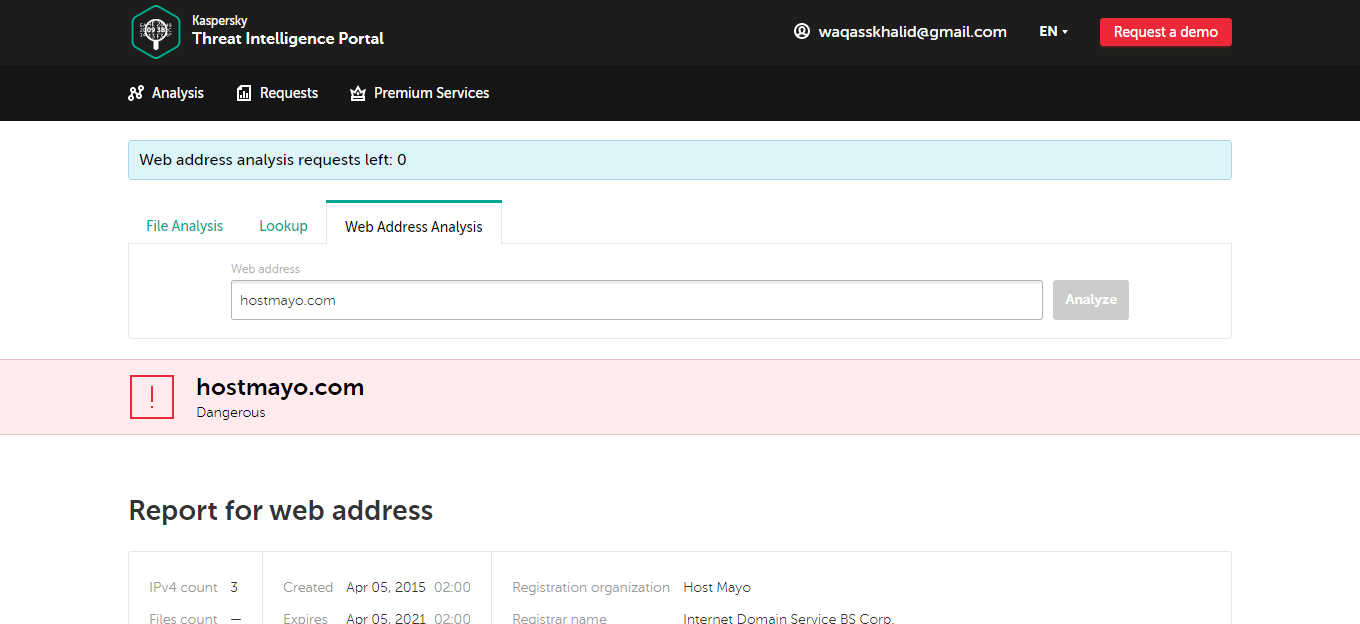Click the Request a demo button
This screenshot has height=624, width=1360.
pos(1165,32)
